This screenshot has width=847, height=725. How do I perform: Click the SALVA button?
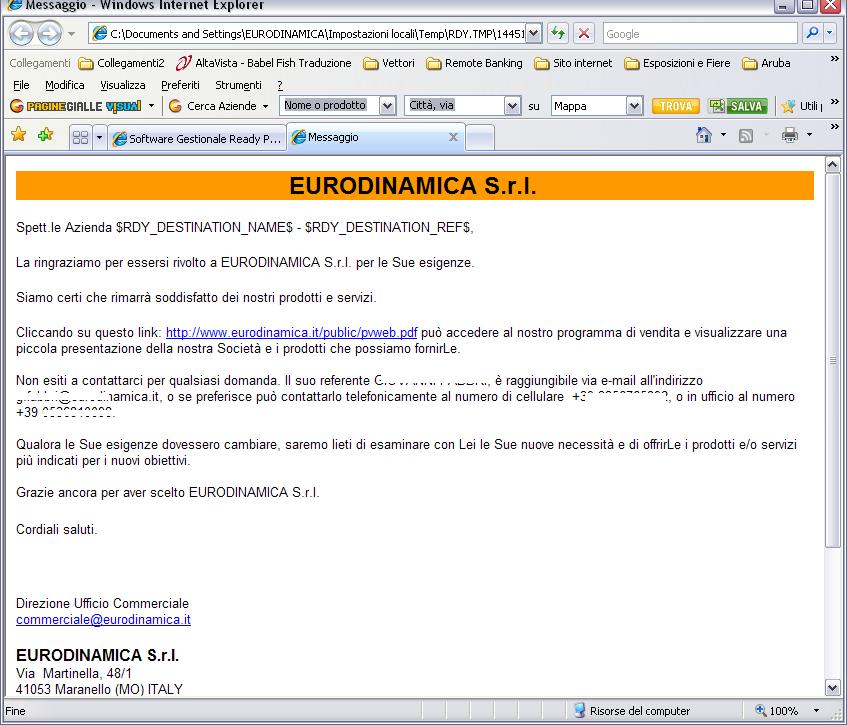pos(738,106)
